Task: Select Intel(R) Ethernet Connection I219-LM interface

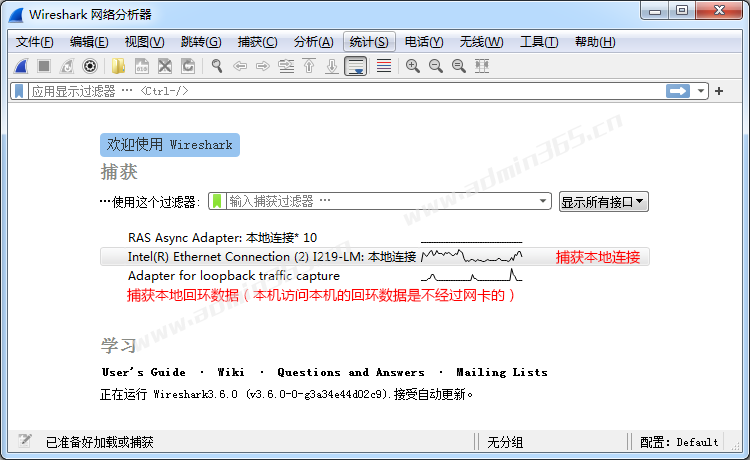Action: click(375, 257)
